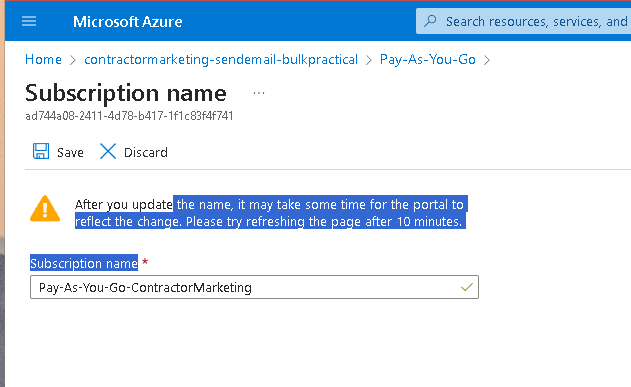The image size is (631, 387).
Task: Click the orange warning triangle icon
Action: click(x=45, y=208)
